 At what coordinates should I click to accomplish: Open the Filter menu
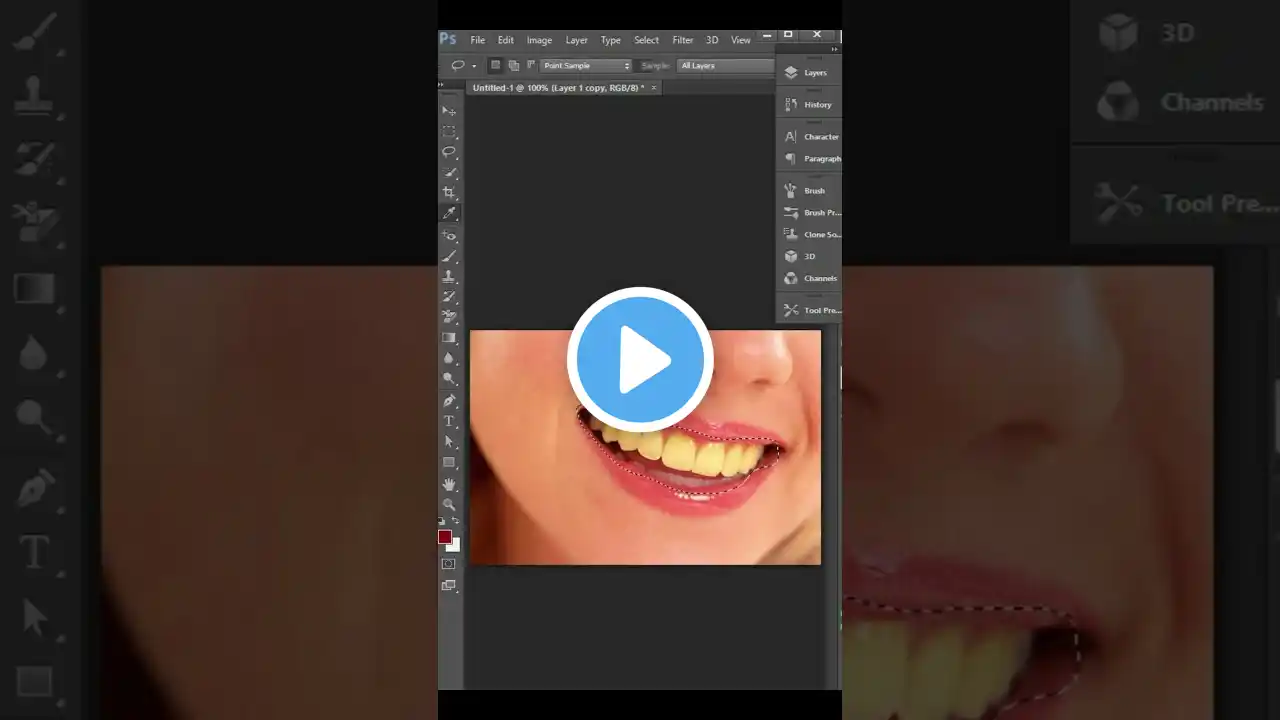pos(682,40)
